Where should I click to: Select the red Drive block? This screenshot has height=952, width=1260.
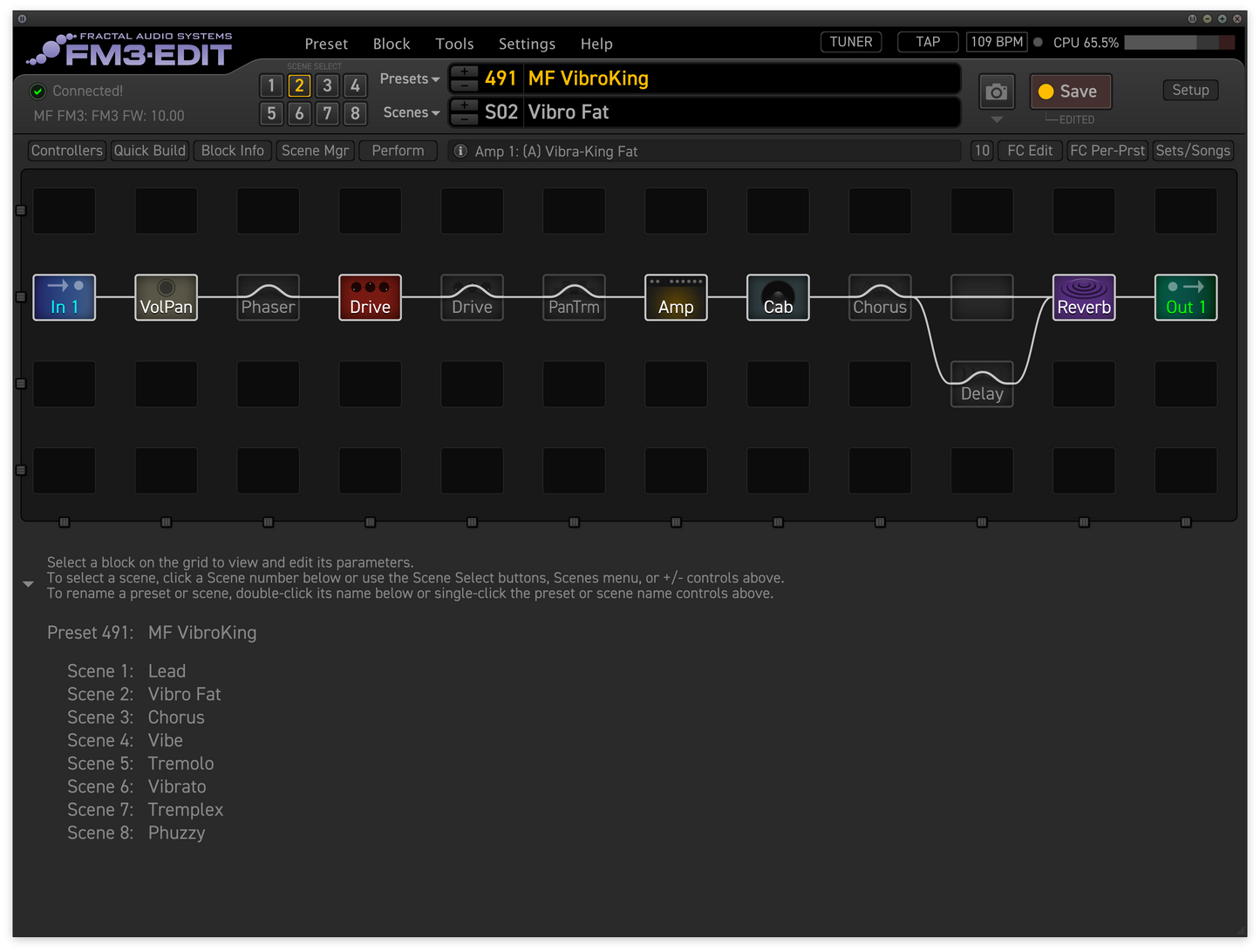[370, 297]
